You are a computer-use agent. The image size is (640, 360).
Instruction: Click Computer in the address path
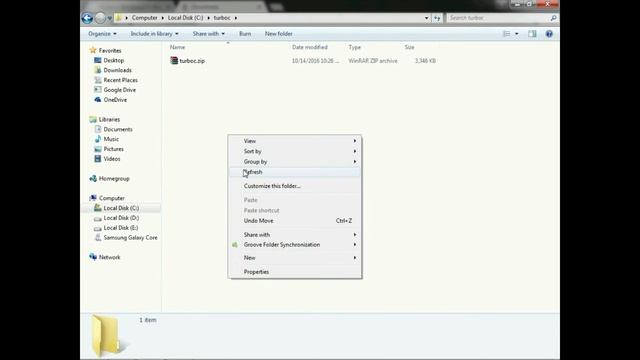pyautogui.click(x=144, y=18)
